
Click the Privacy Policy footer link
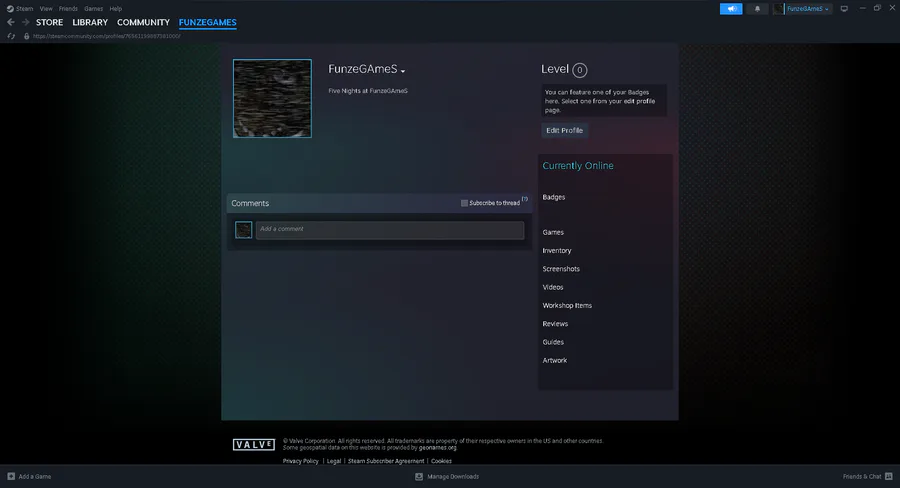[x=301, y=461]
